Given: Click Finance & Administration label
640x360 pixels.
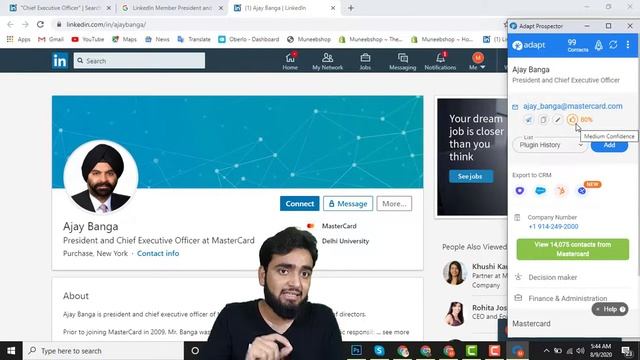Looking at the screenshot, I should point(568,298).
